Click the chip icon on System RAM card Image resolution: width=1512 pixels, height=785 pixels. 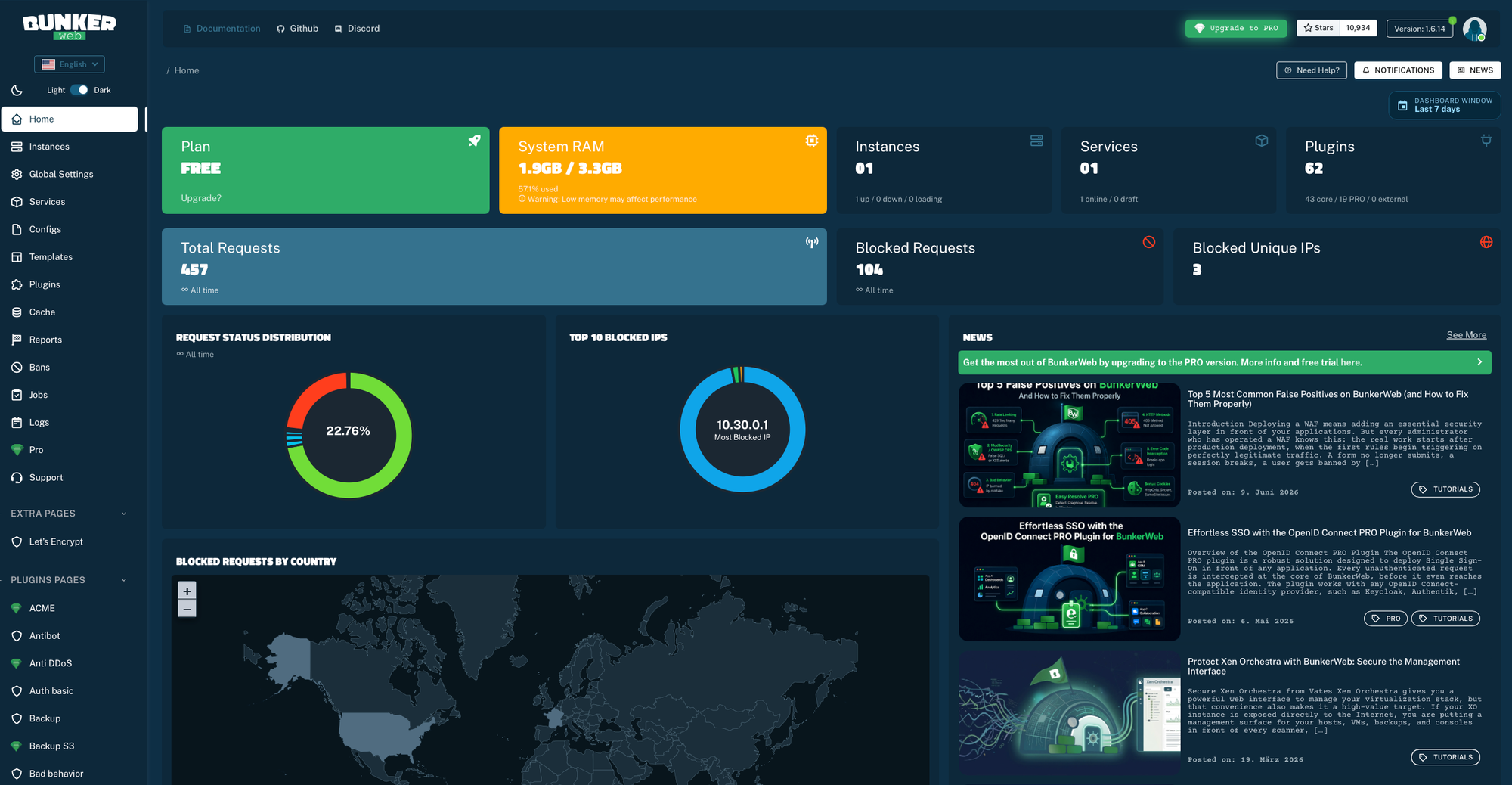[x=811, y=141]
